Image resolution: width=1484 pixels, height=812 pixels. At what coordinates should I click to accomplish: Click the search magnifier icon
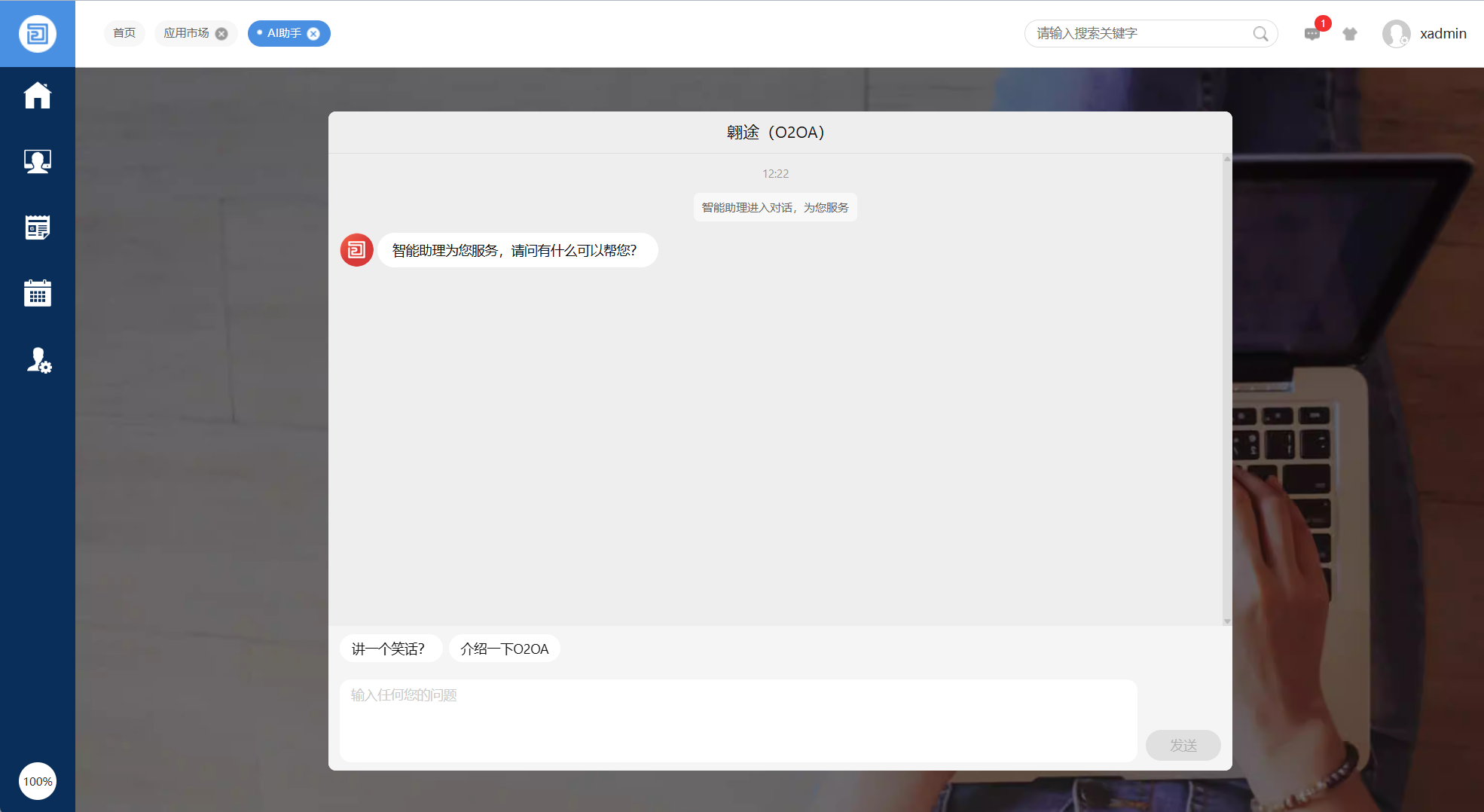coord(1260,34)
